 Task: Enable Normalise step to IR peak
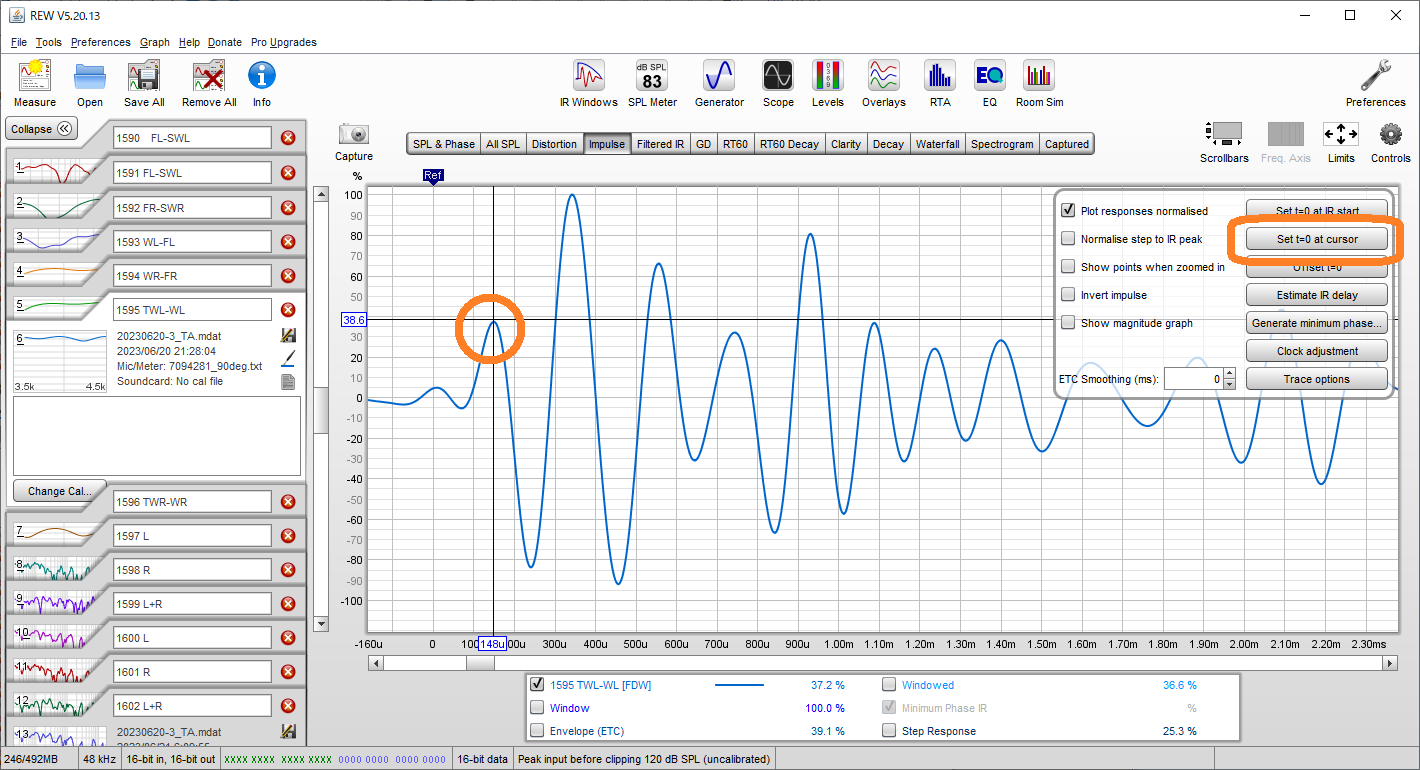point(1068,239)
